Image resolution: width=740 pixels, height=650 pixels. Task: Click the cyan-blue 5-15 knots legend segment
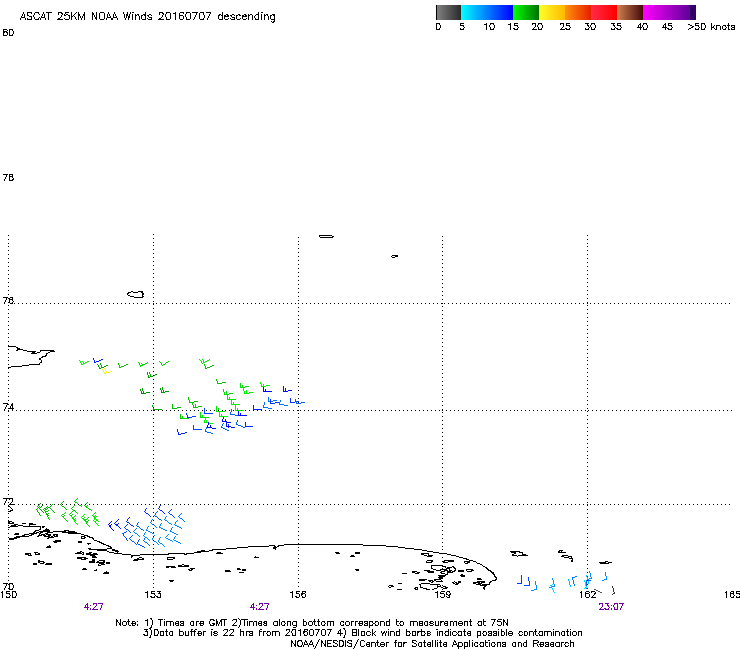tap(487, 12)
